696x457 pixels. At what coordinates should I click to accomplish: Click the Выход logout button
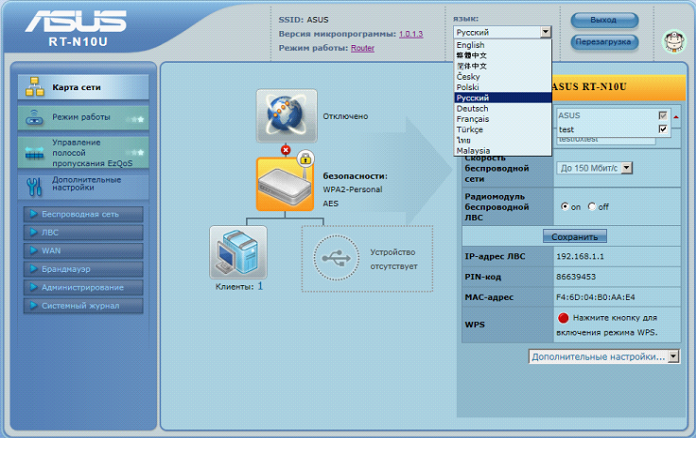(x=604, y=20)
